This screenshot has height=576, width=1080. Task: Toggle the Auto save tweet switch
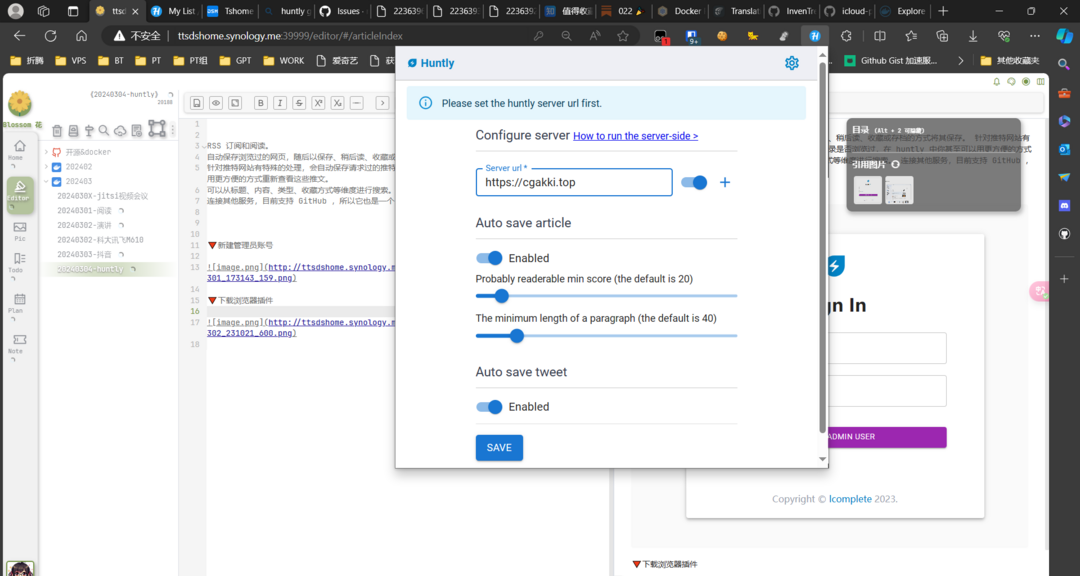pyautogui.click(x=489, y=406)
